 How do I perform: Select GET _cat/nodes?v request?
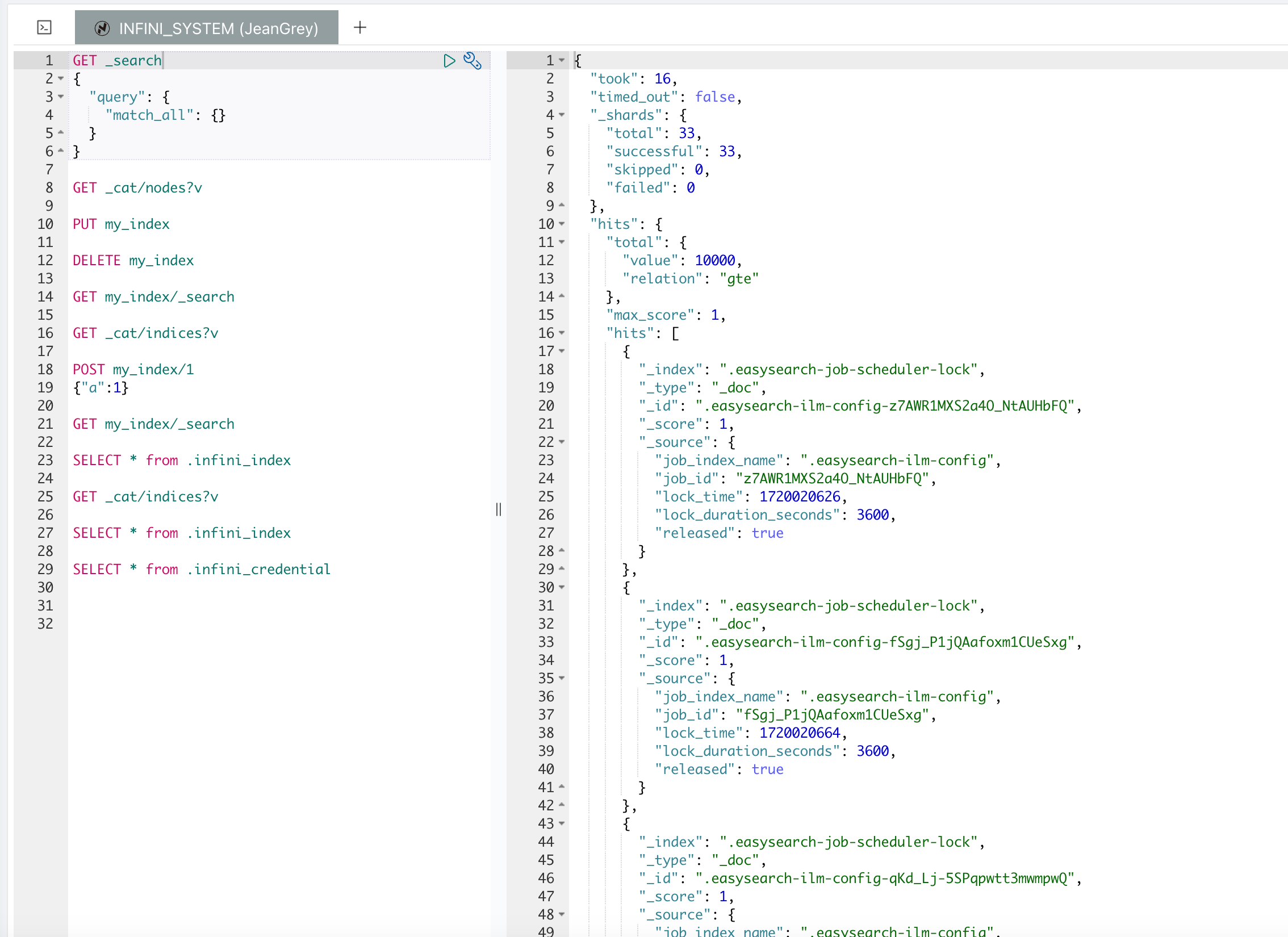(x=137, y=188)
